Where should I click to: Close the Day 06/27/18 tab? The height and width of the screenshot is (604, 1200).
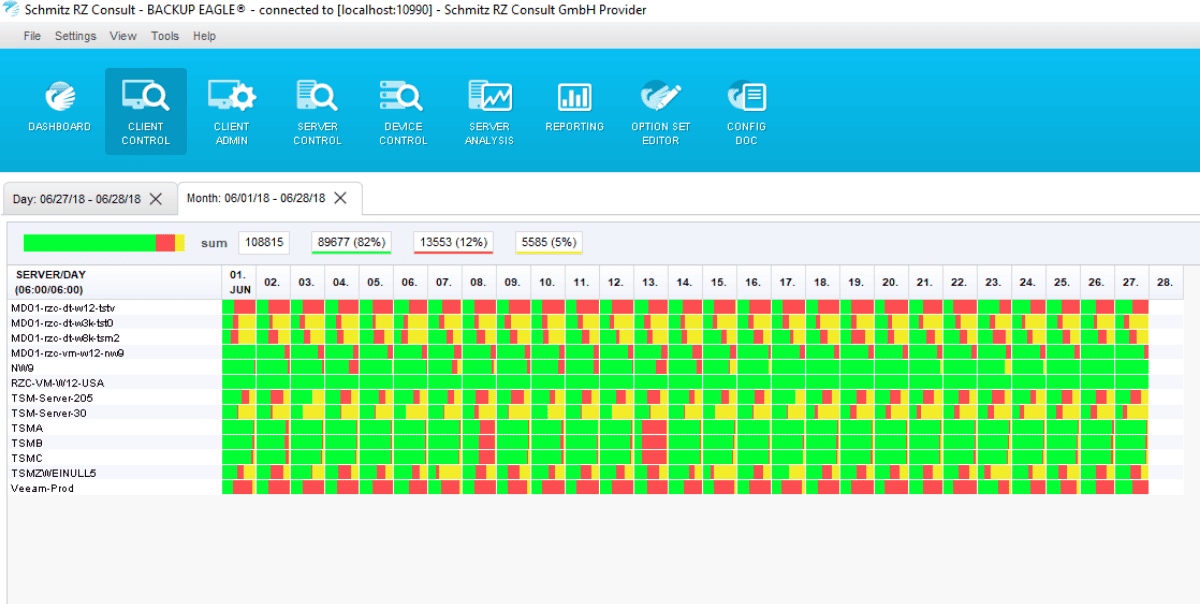click(x=155, y=199)
